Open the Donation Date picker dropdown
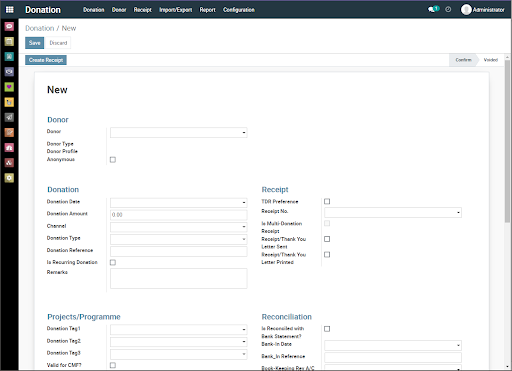This screenshot has width=512, height=371. [179, 203]
